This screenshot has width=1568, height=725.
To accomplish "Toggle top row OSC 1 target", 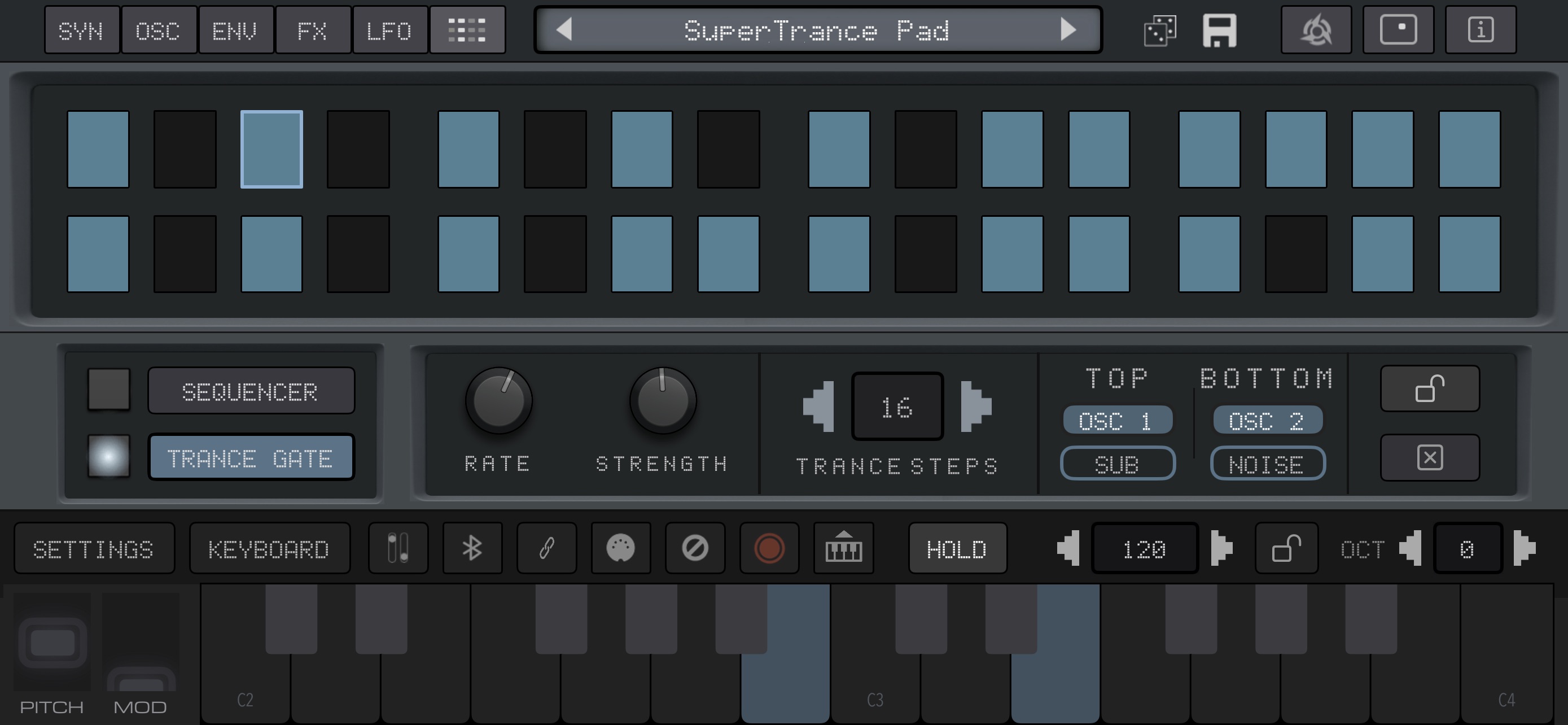I will point(1118,420).
